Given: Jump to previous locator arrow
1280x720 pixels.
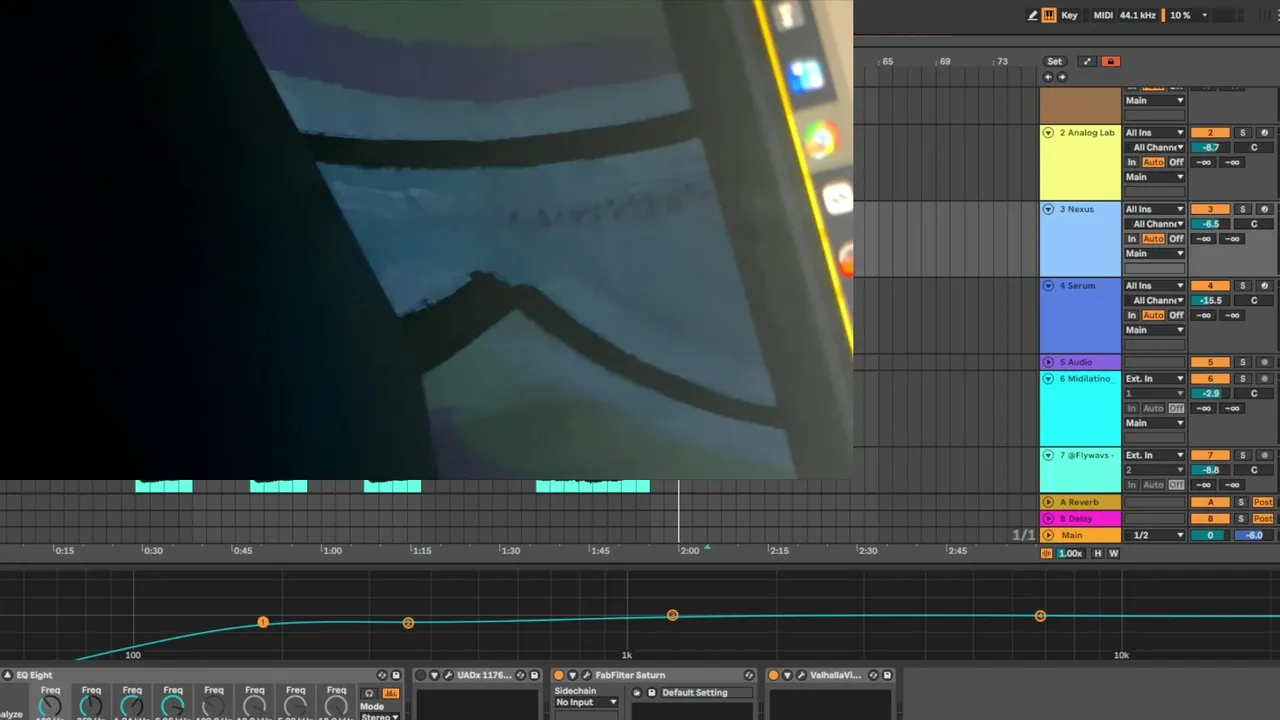Looking at the screenshot, I should pos(1048,77).
